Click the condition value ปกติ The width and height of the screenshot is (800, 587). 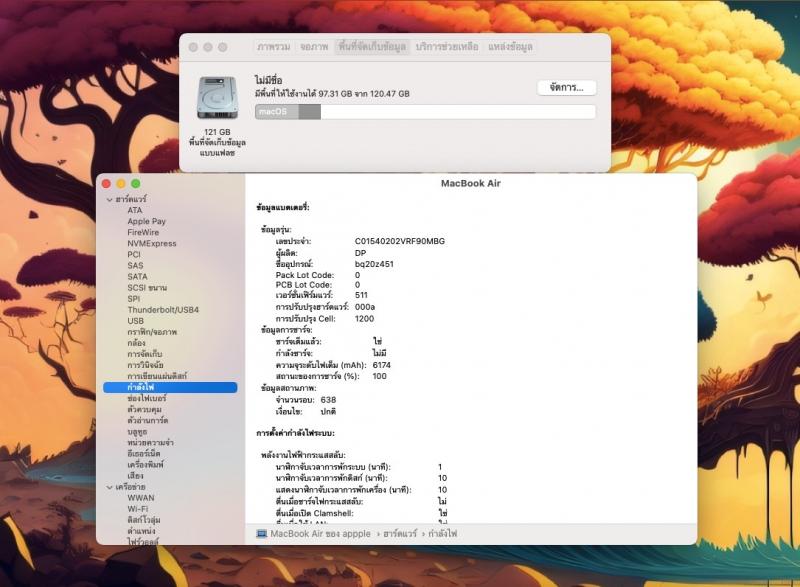coord(328,412)
